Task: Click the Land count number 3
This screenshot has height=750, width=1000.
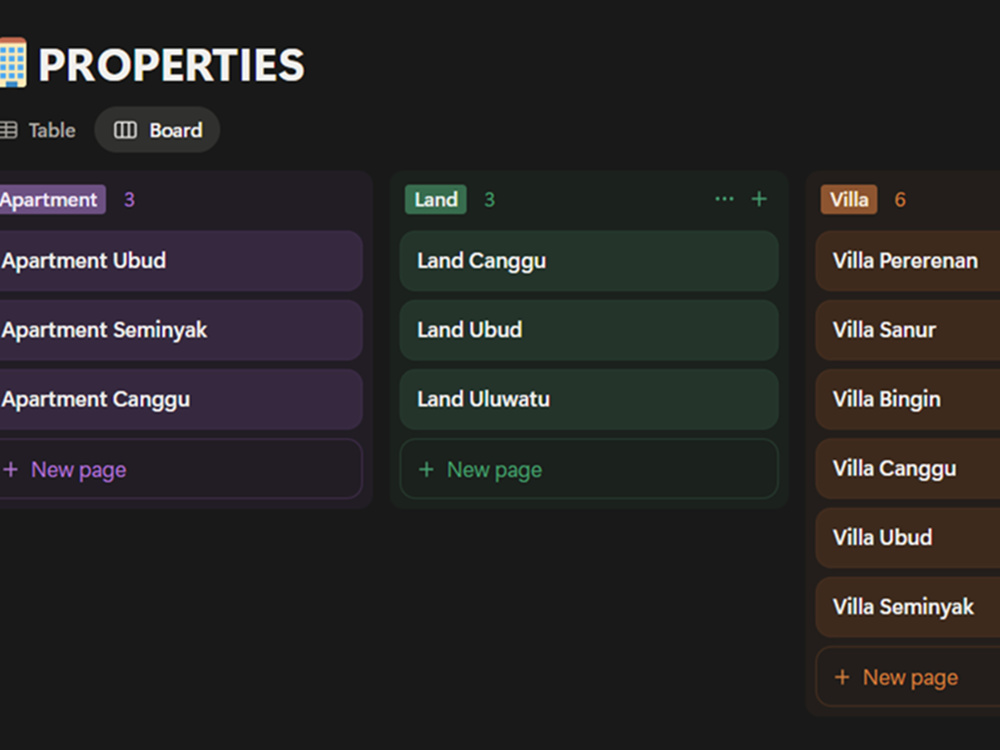Action: (x=489, y=200)
